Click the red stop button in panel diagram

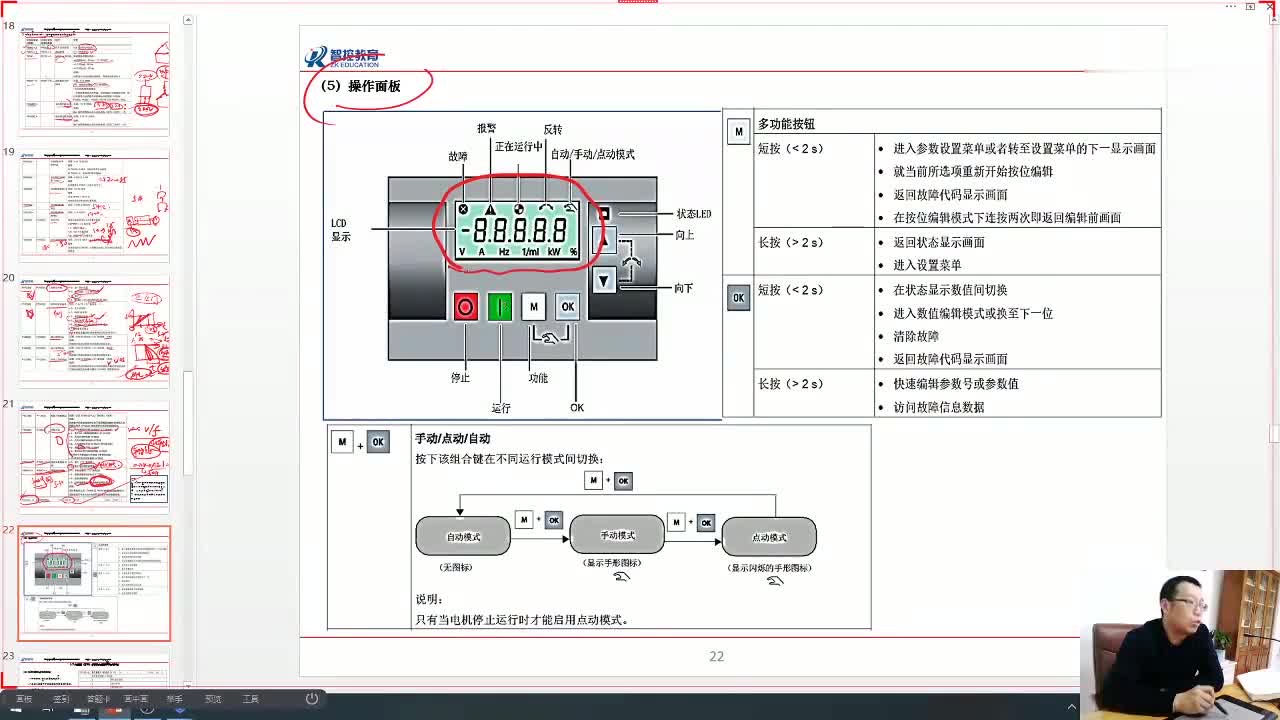465,307
